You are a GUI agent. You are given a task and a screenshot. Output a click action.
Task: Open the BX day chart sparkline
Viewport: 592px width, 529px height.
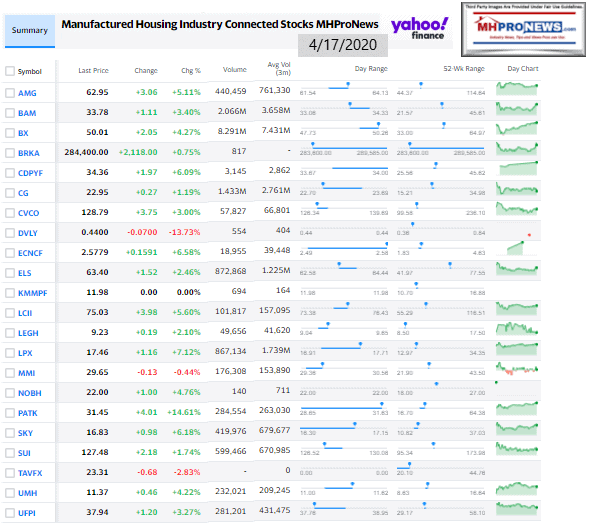click(517, 128)
